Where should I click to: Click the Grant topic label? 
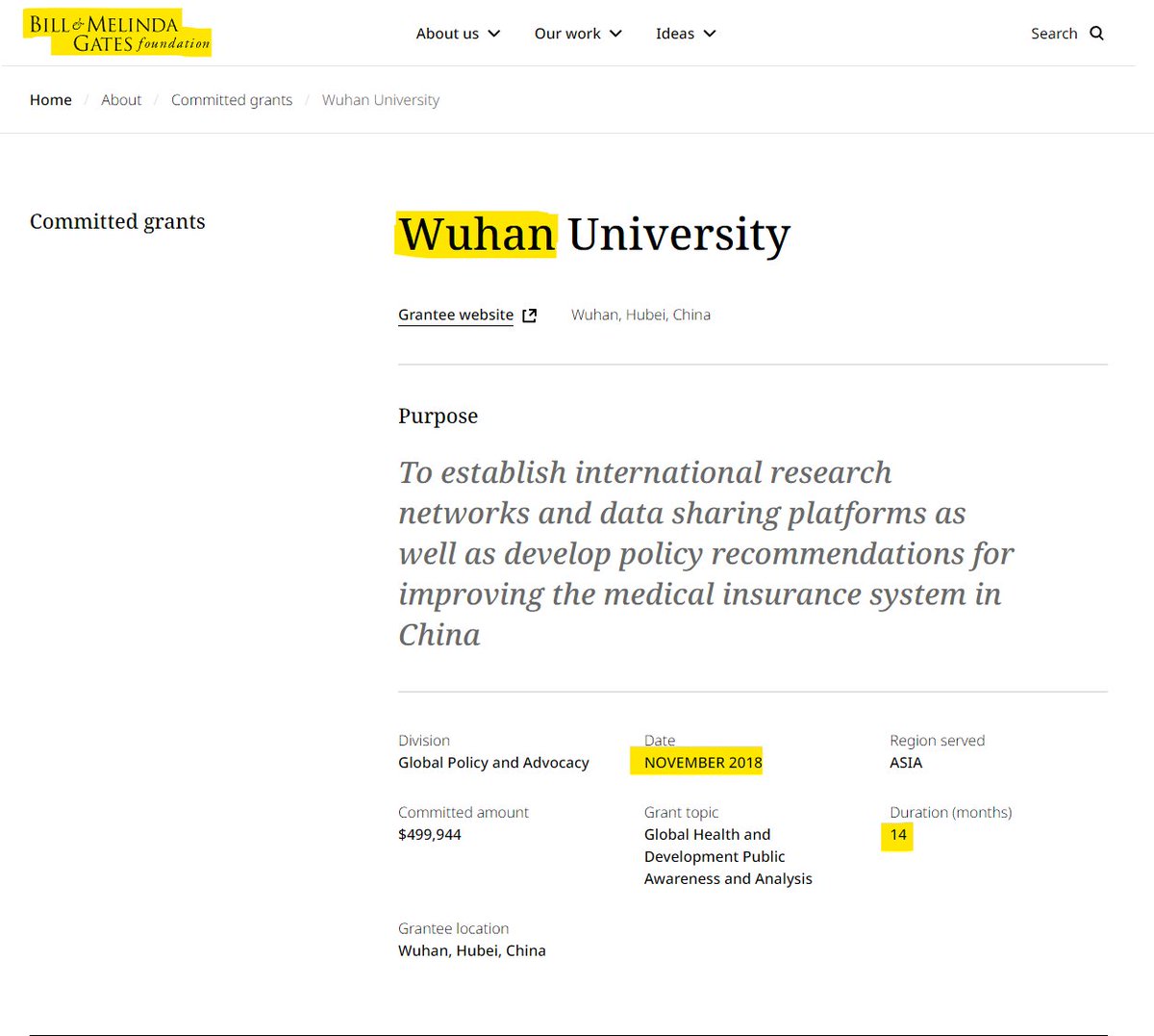tap(682, 813)
